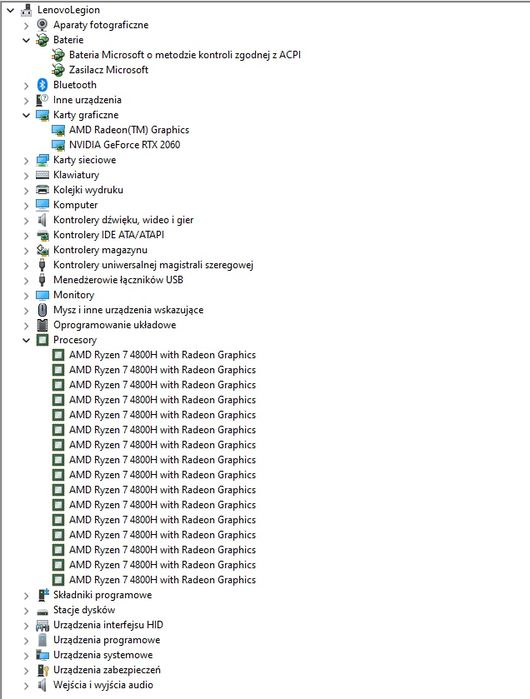Collapse the LenovoLegion root node
The image size is (530, 699).
pos(11,9)
